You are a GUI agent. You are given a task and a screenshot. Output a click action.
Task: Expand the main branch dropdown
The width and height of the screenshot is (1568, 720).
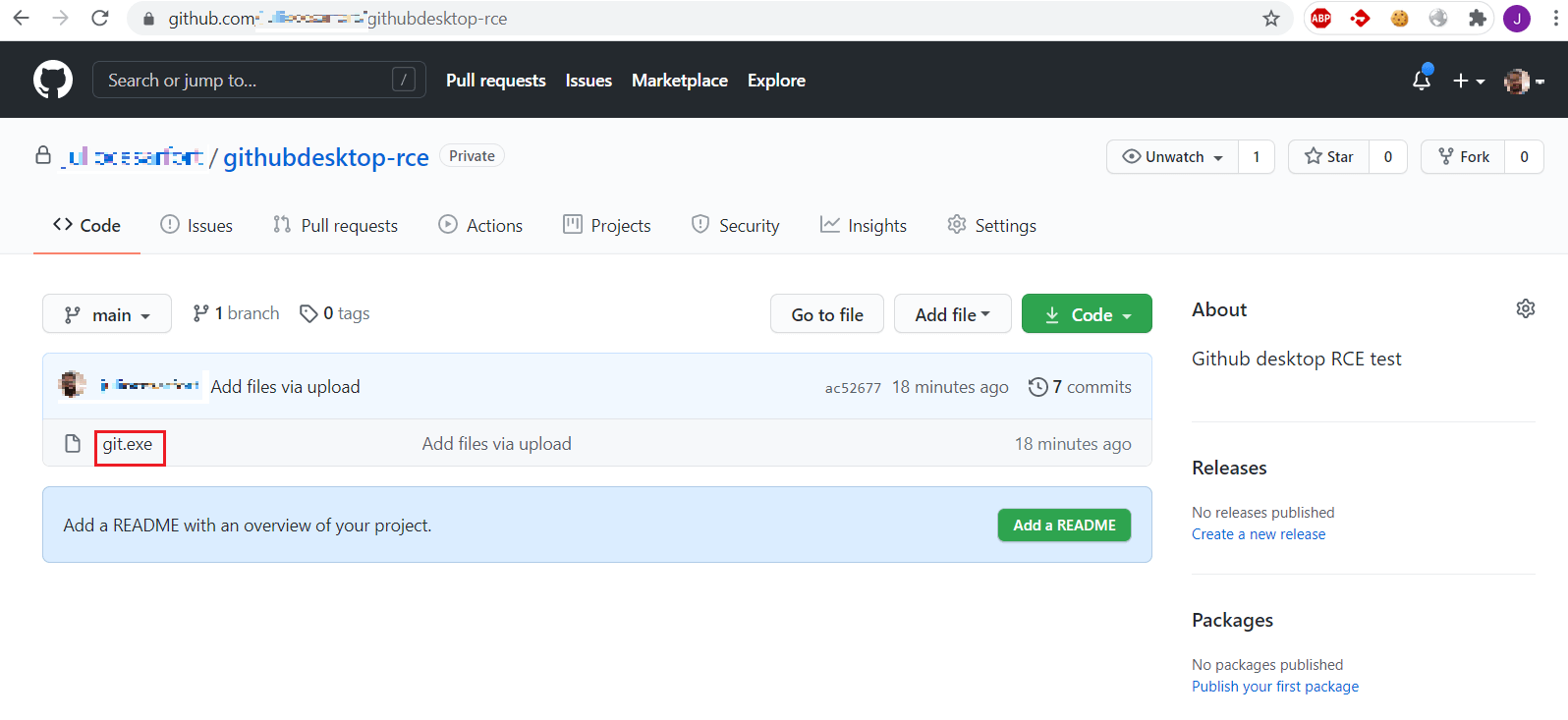(107, 314)
